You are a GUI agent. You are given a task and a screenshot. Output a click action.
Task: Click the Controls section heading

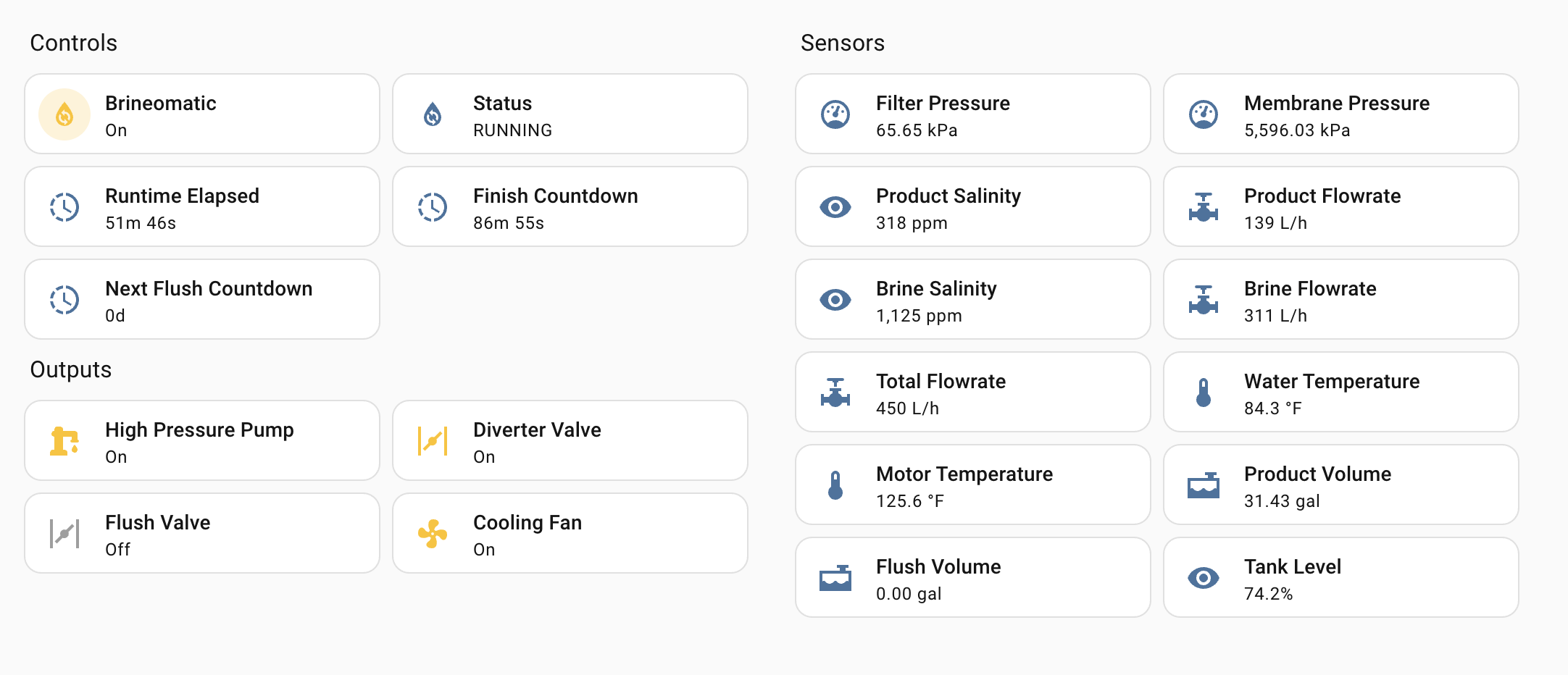pyautogui.click(x=73, y=42)
